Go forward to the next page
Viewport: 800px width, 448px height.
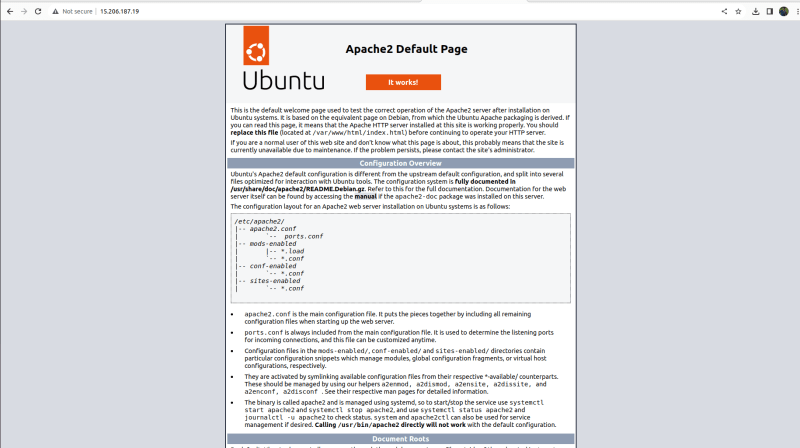[24, 11]
